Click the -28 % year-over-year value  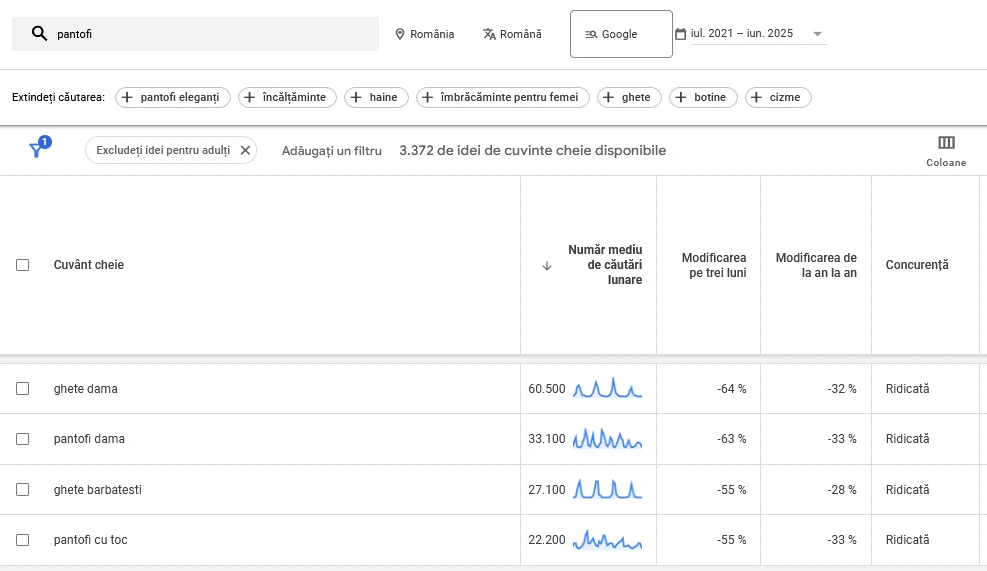point(842,489)
